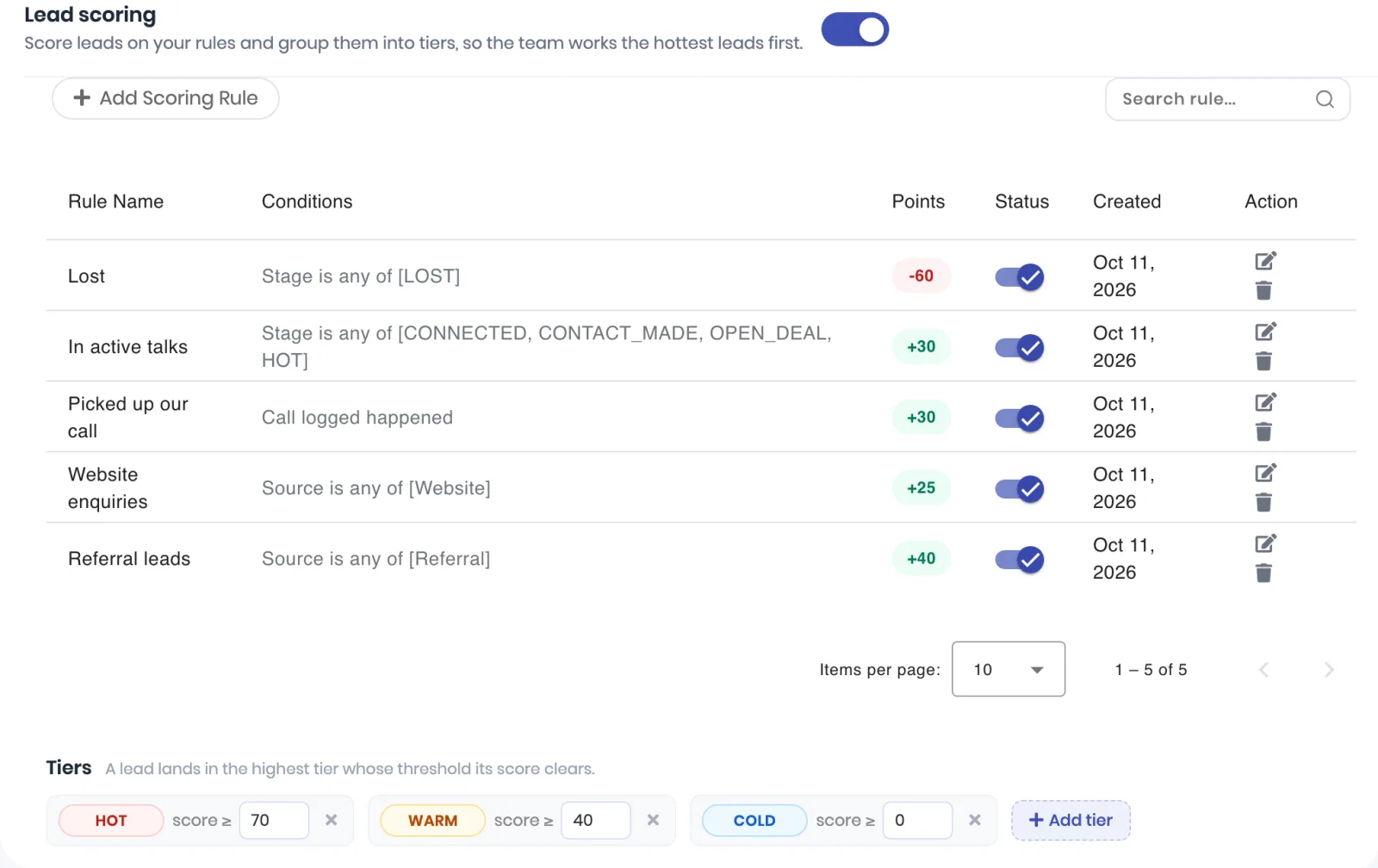This screenshot has height=868, width=1378.
Task: Delete the Referral leads rule
Action: (1263, 573)
